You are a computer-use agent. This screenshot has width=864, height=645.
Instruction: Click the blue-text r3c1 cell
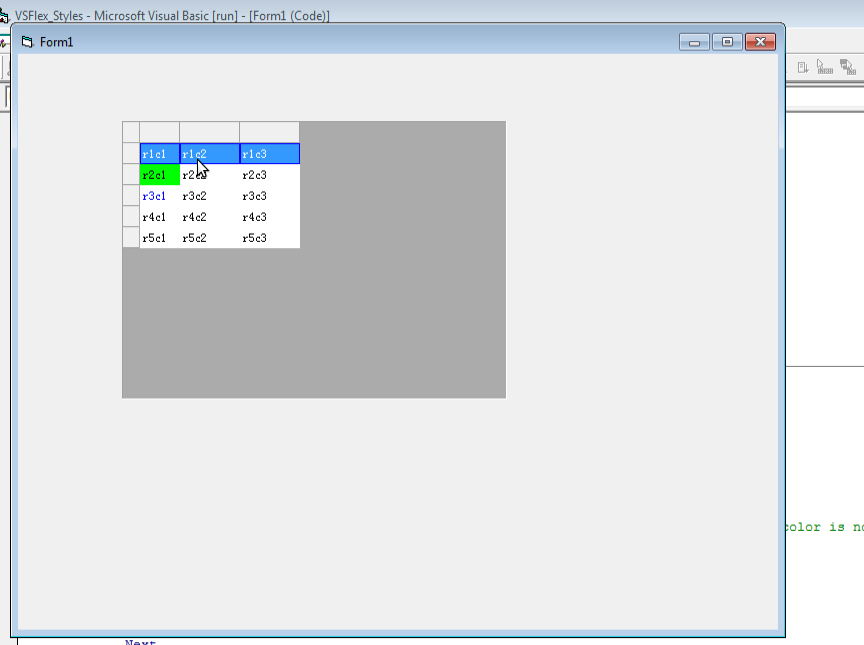(x=160, y=196)
